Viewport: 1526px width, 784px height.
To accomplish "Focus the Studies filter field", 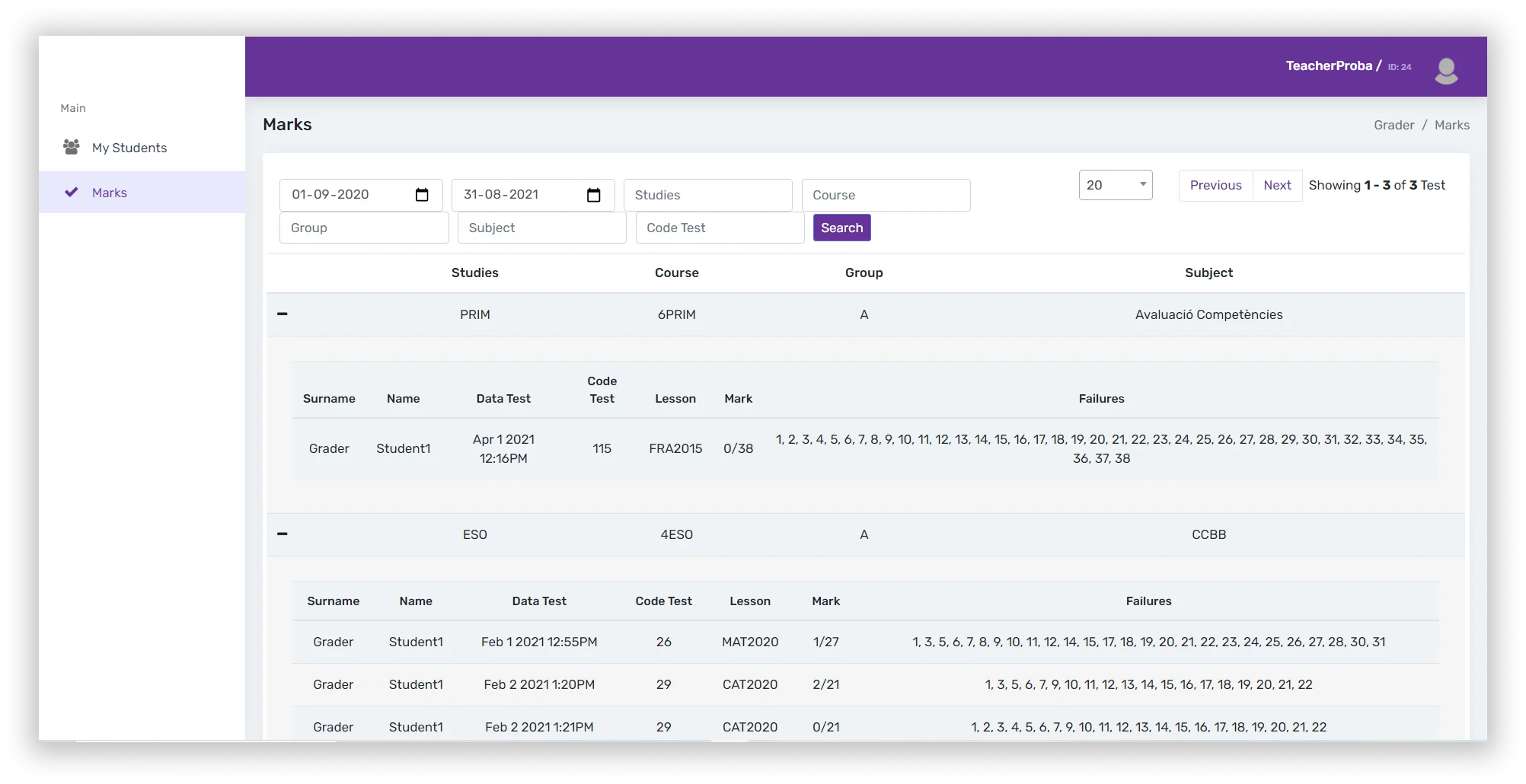I will point(707,195).
